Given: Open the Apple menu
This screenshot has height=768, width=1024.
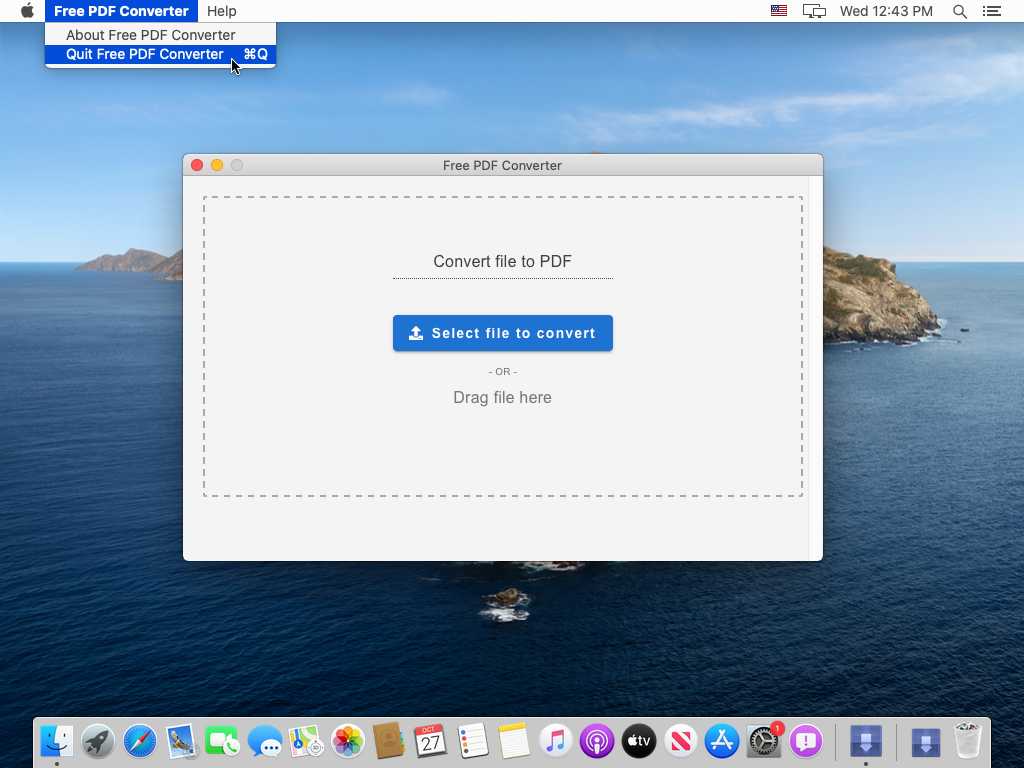Looking at the screenshot, I should 27,10.
